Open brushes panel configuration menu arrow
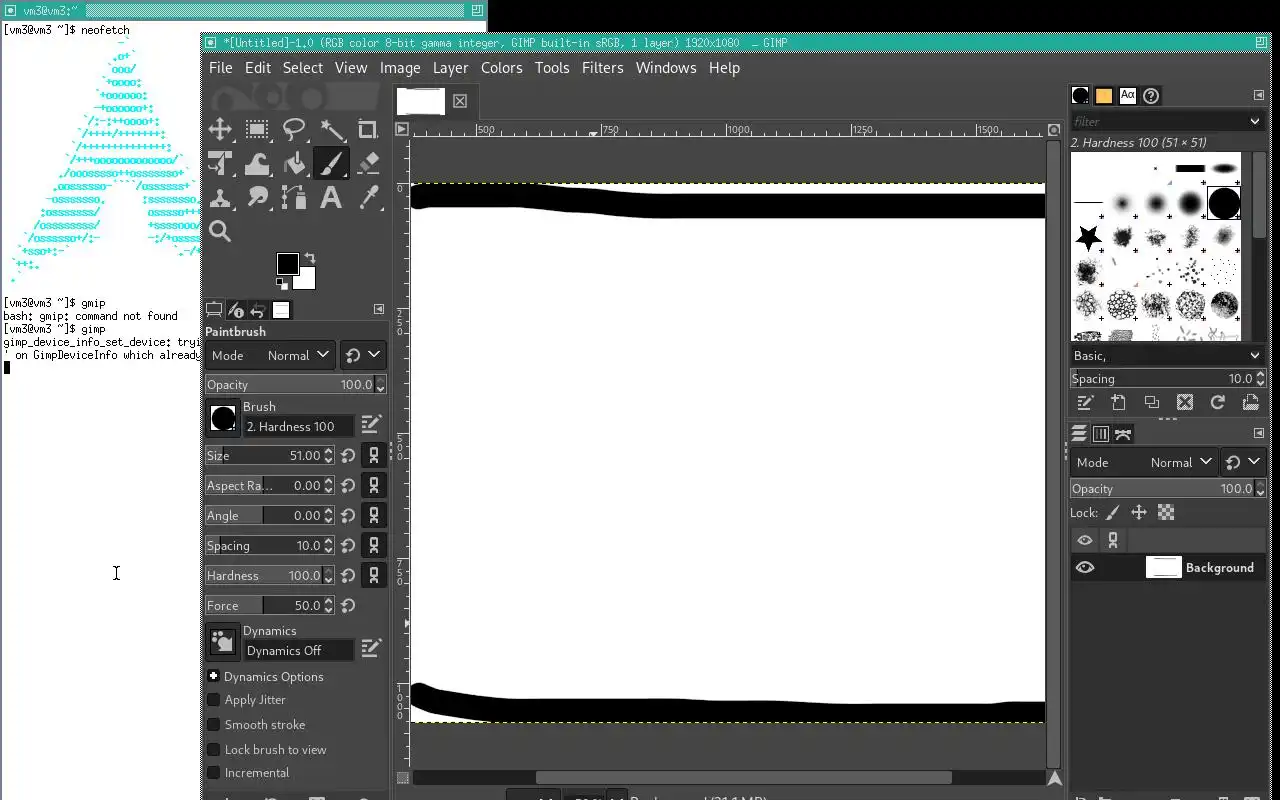This screenshot has width=1280, height=800. pos(1258,95)
